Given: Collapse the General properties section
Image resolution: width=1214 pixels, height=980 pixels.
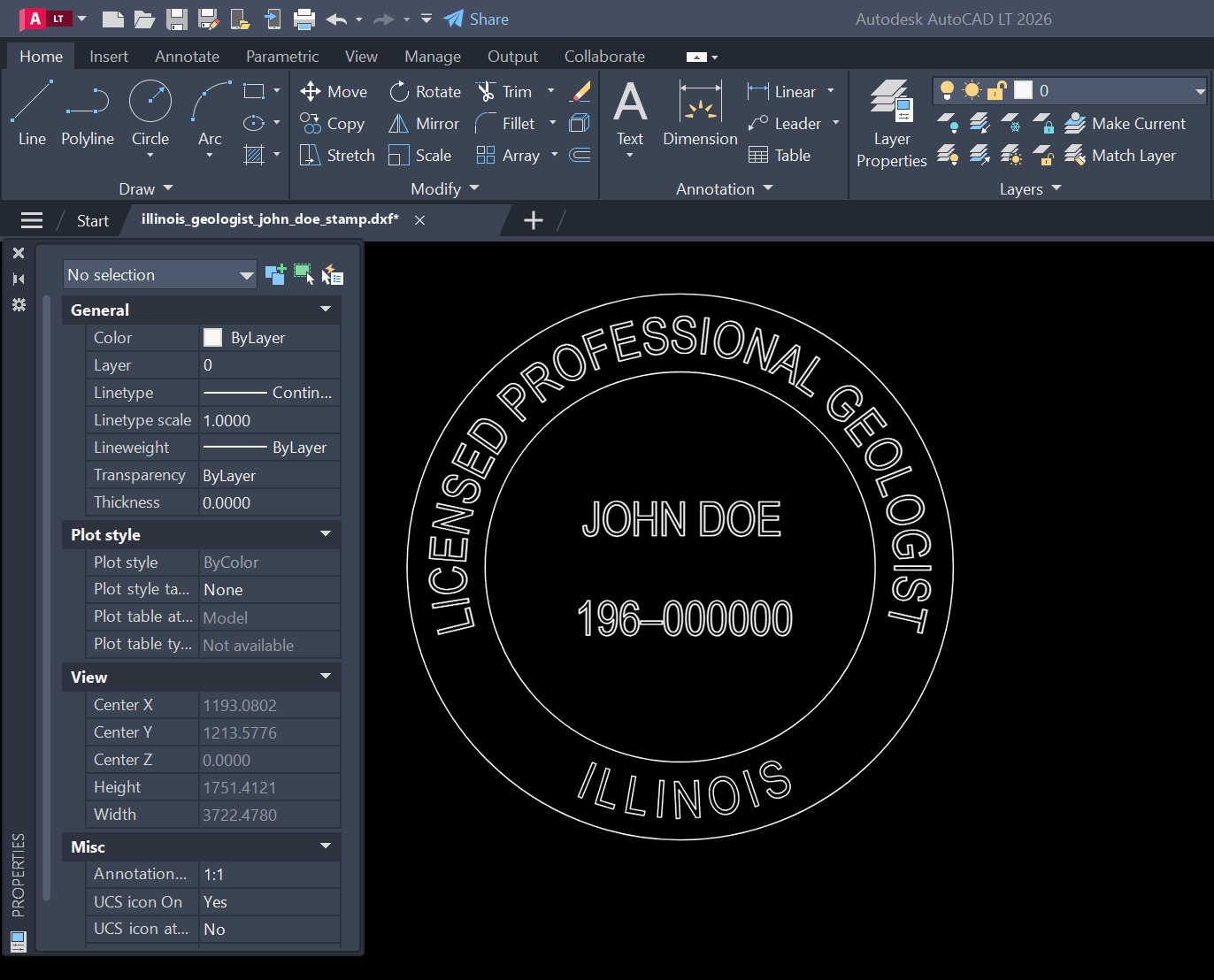Looking at the screenshot, I should tap(326, 310).
